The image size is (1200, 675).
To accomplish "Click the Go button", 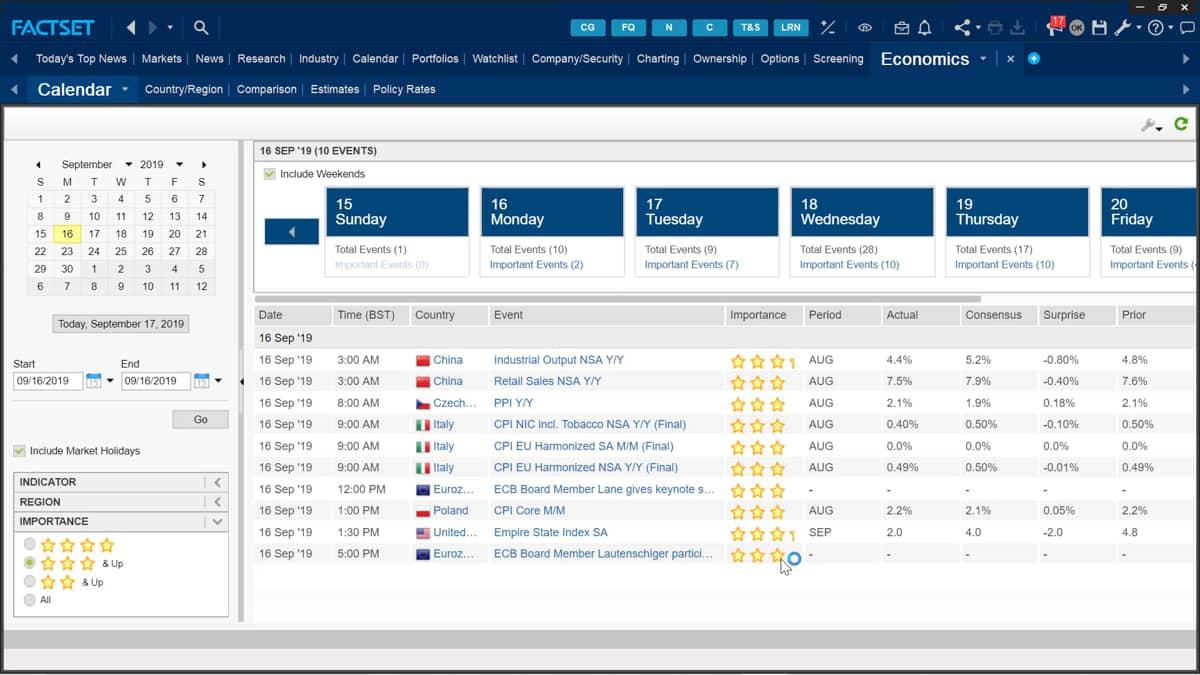I will click(200, 419).
